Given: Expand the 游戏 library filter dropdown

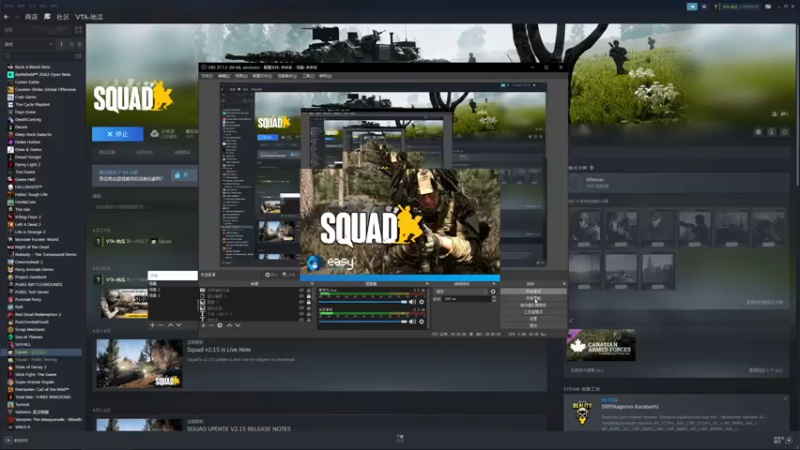Looking at the screenshot, I should 29,44.
